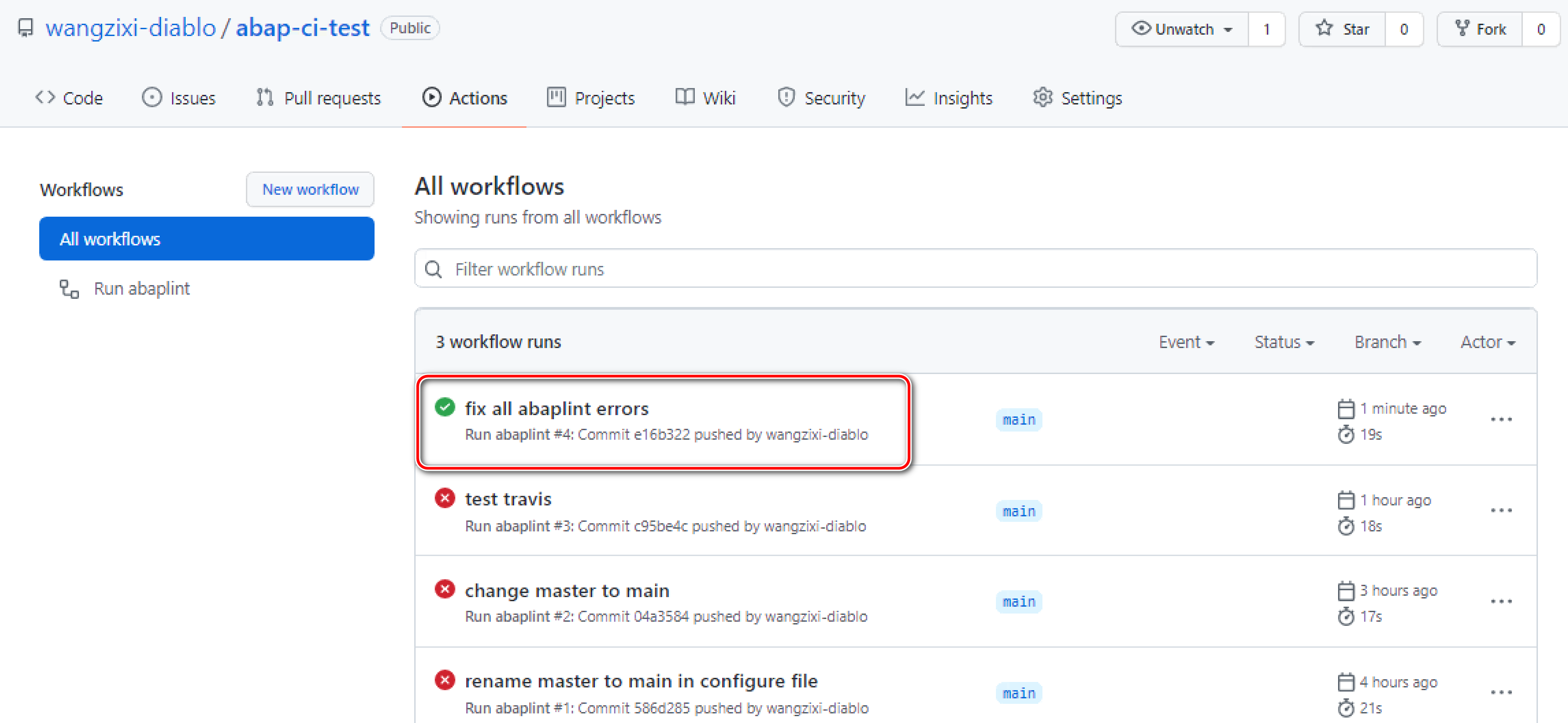The width and height of the screenshot is (1568, 723).
Task: Click the green success check icon
Action: pos(445,407)
